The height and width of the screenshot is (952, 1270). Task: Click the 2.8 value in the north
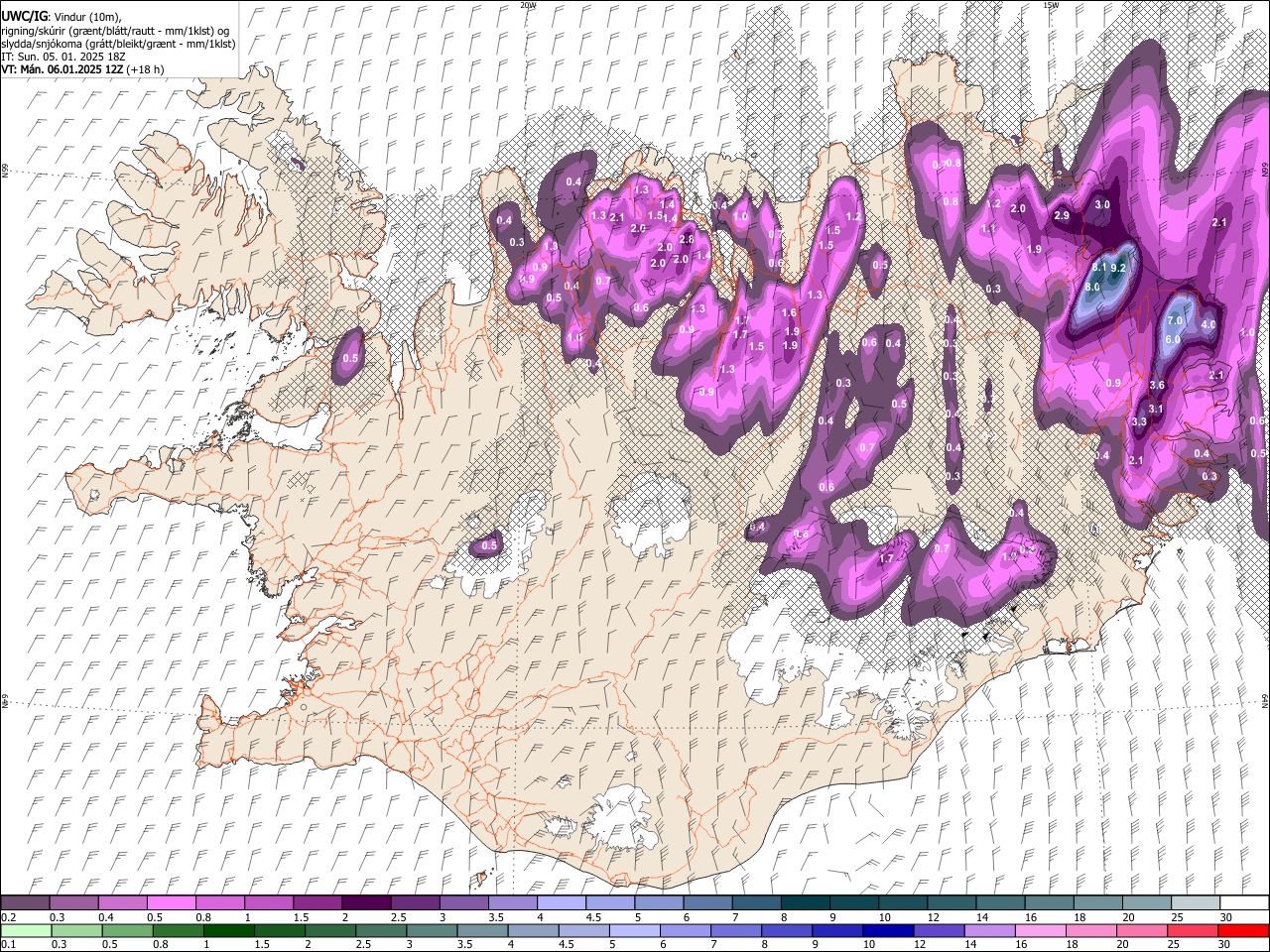pos(686,239)
